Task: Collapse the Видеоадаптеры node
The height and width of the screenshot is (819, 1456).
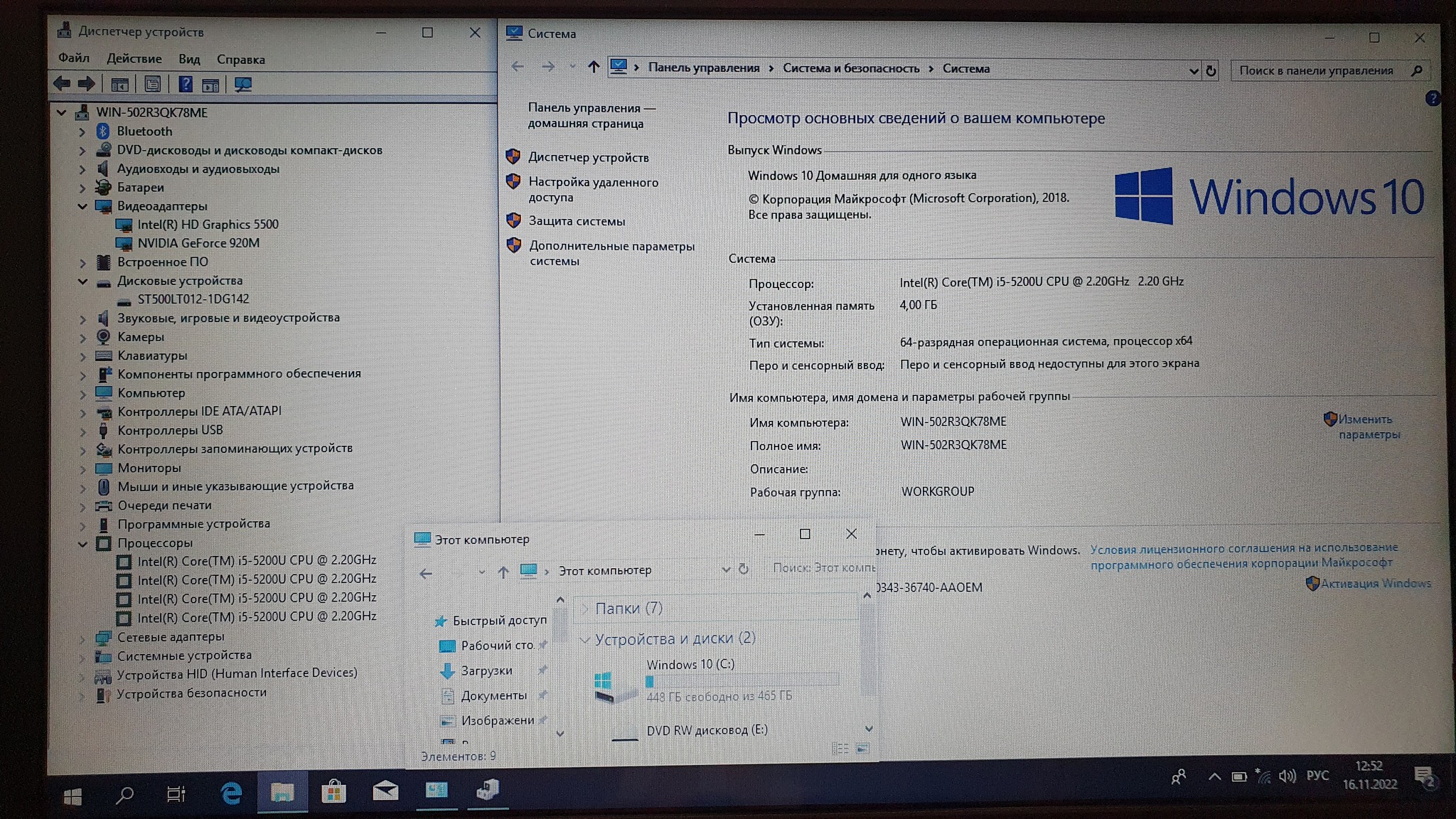Action: pos(82,206)
